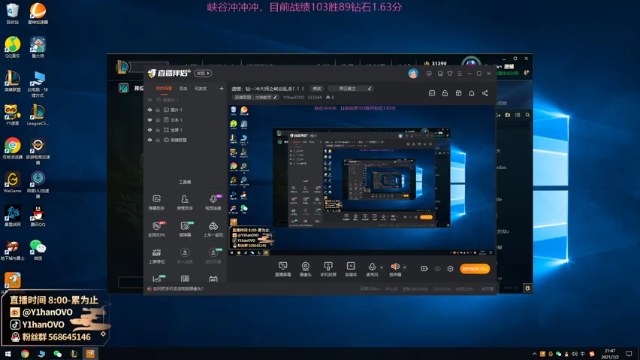Switch to the third scene tab

200,88
